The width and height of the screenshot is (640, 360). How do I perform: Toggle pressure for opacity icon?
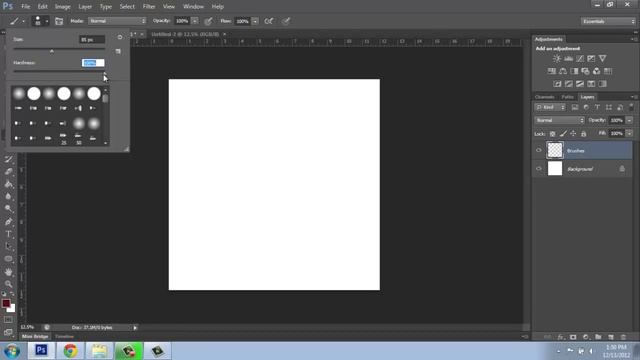(208, 21)
